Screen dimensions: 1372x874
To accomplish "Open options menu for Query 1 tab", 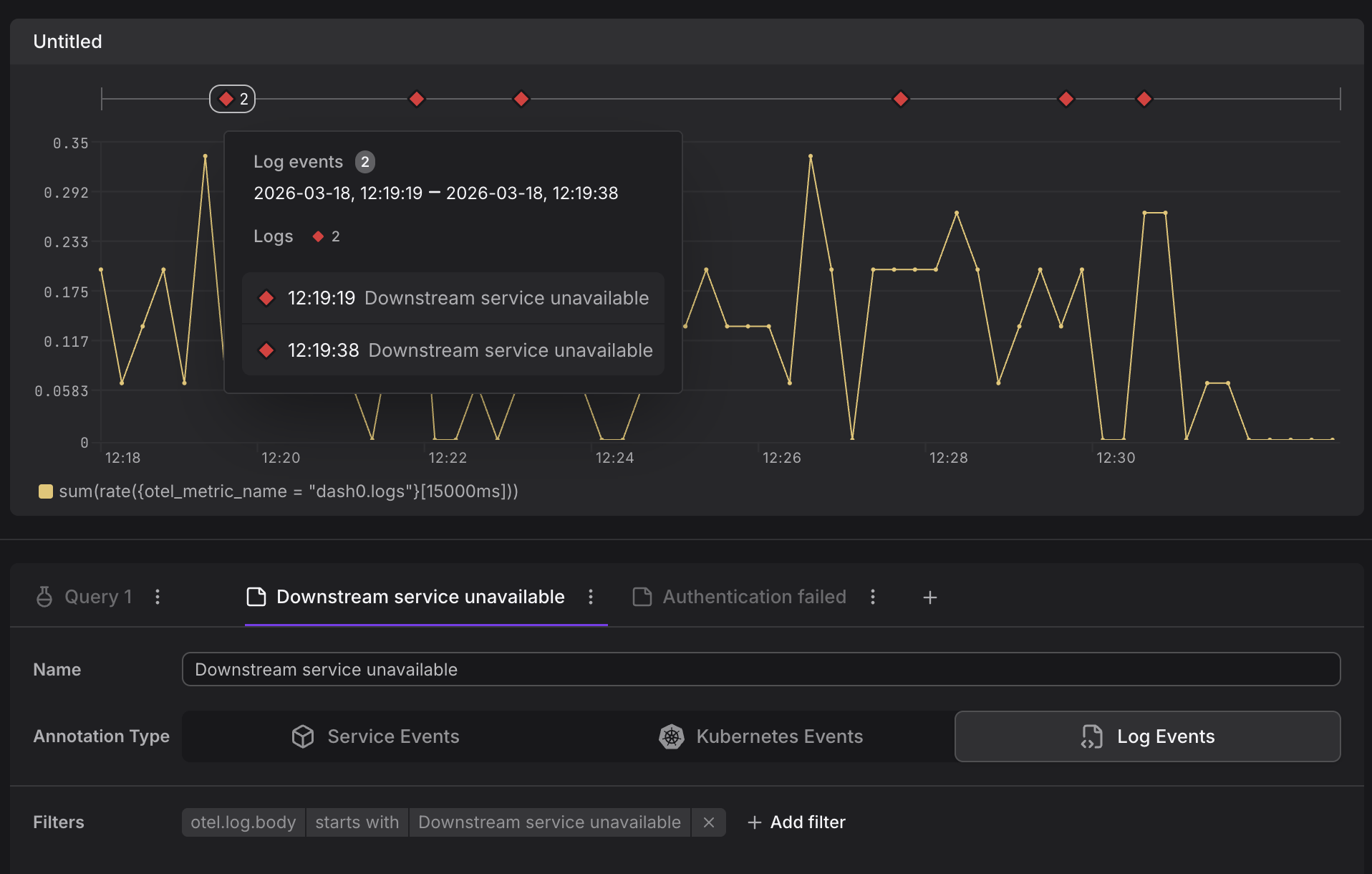I will coord(158,597).
